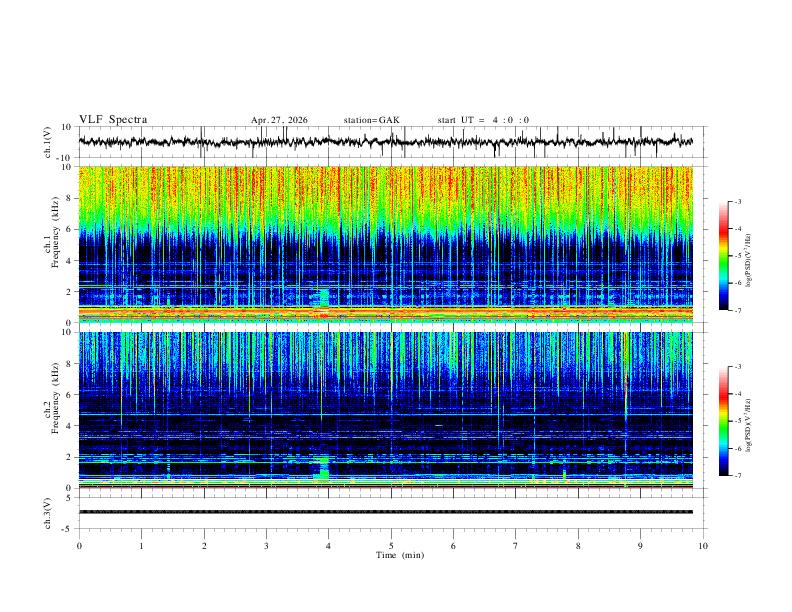Select the "start UT = 4:0:0" text
Screen dimensions: 792x612
pyautogui.click(x=483, y=120)
